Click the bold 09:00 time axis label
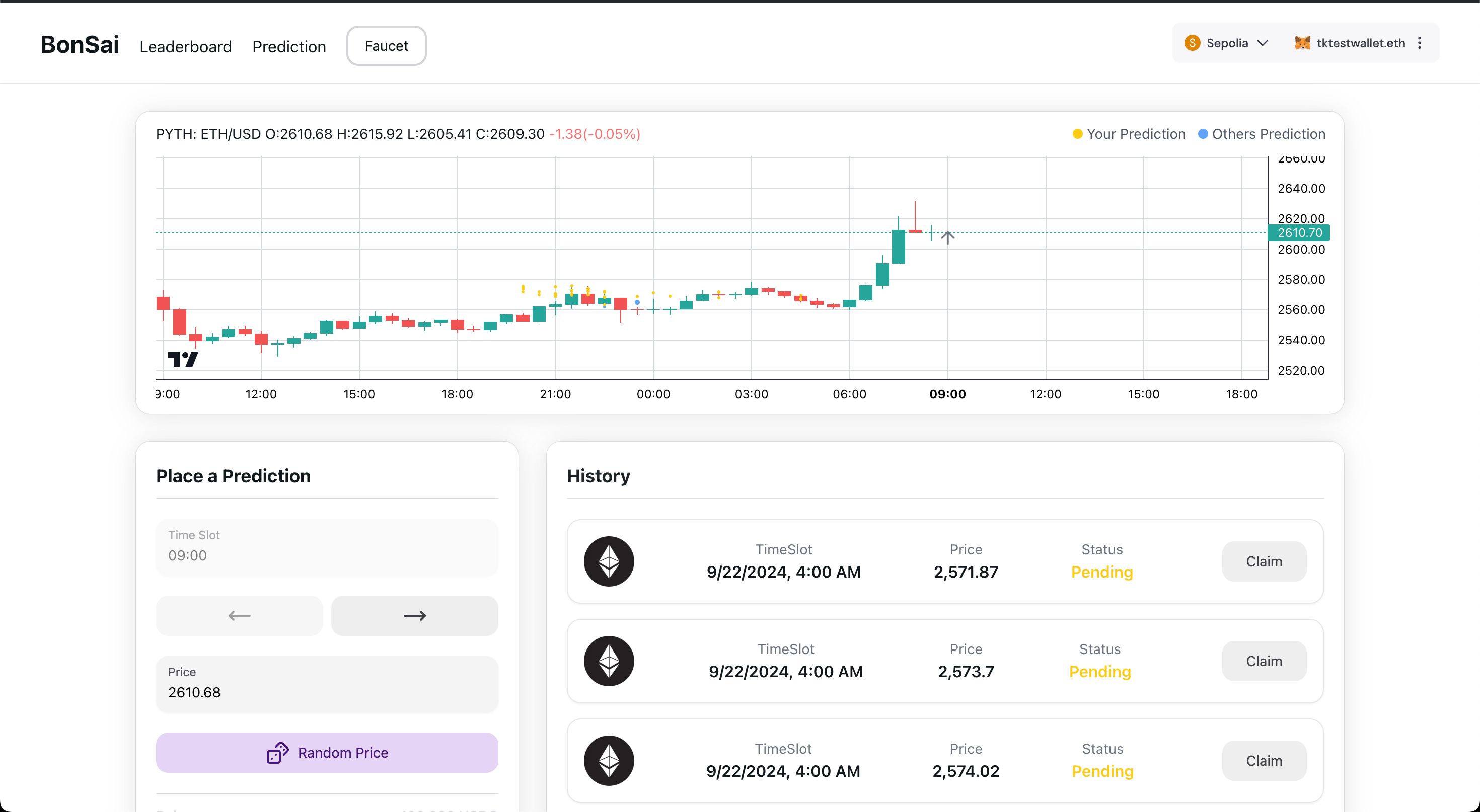 947,394
